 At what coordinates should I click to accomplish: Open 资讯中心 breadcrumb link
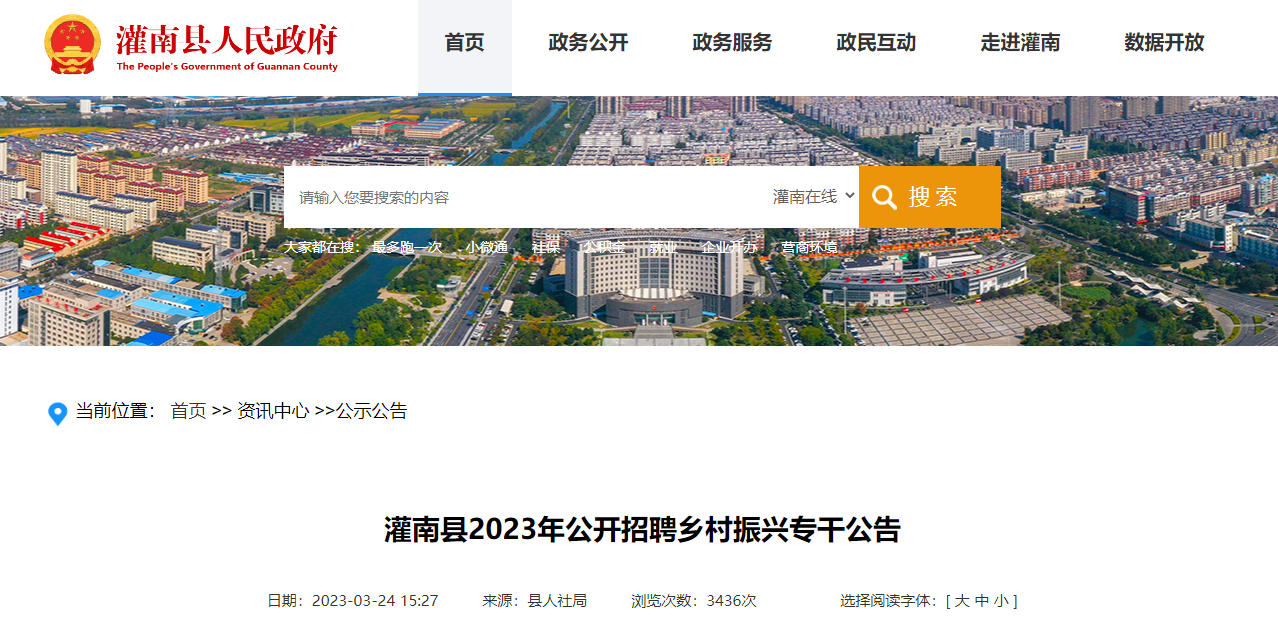coord(273,411)
